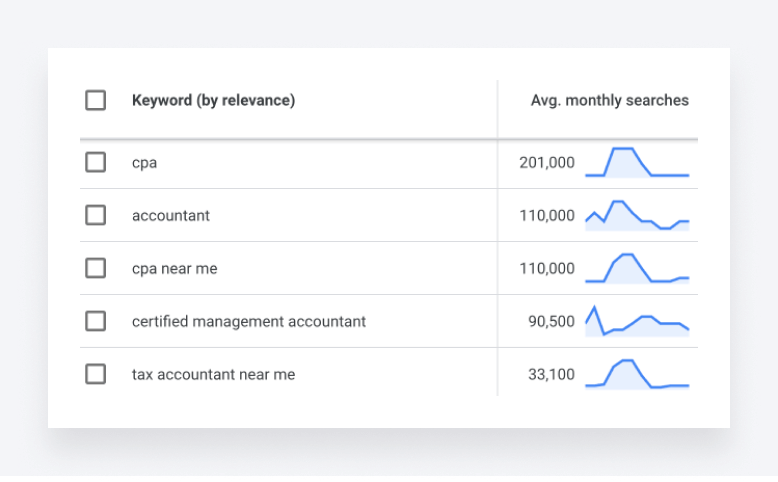Open the sparkline chart for 'cpa near me'
The height and width of the screenshot is (482, 778).
[637, 268]
